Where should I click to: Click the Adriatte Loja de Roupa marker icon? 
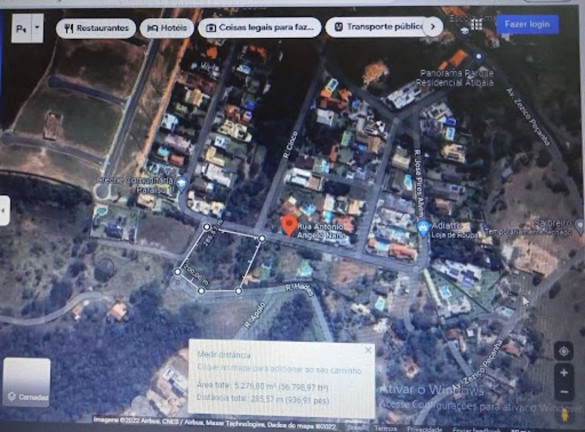pyautogui.click(x=423, y=228)
